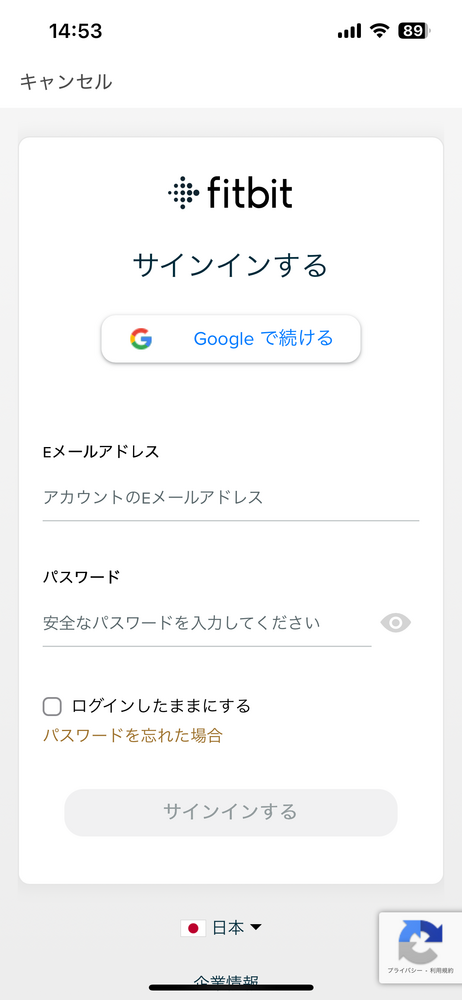Focus the パスワード input field
This screenshot has width=462, height=1000.
click(x=207, y=622)
